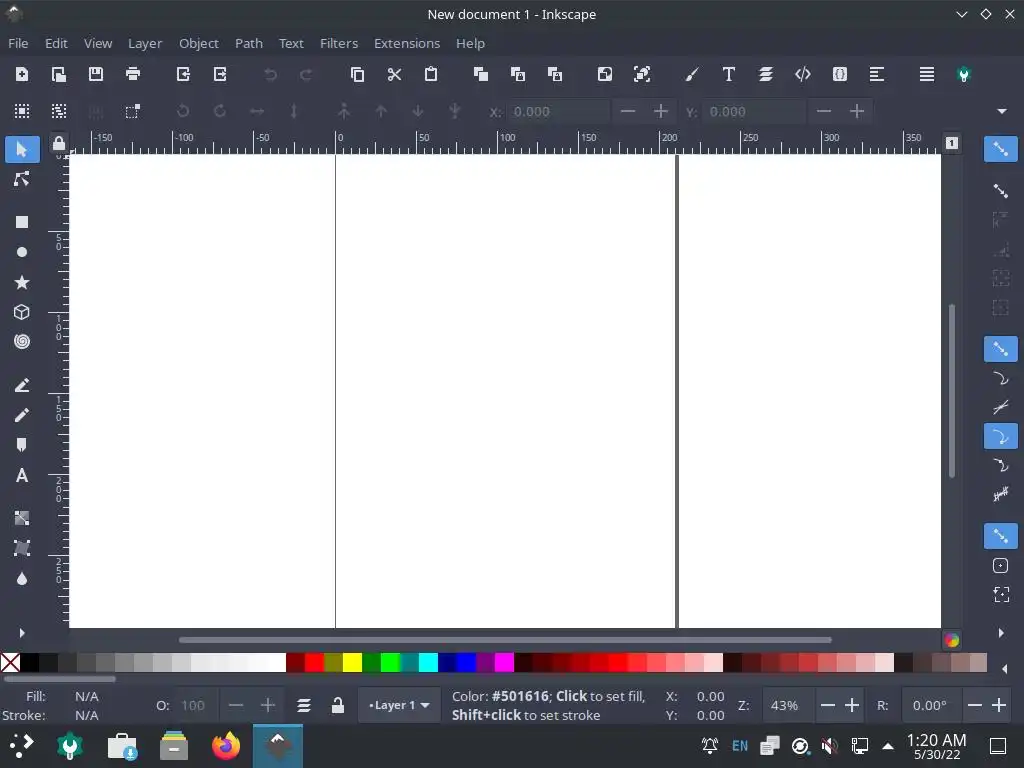Toggle the guide lock on rulers
This screenshot has height=768, width=1024.
pyautogui.click(x=59, y=143)
